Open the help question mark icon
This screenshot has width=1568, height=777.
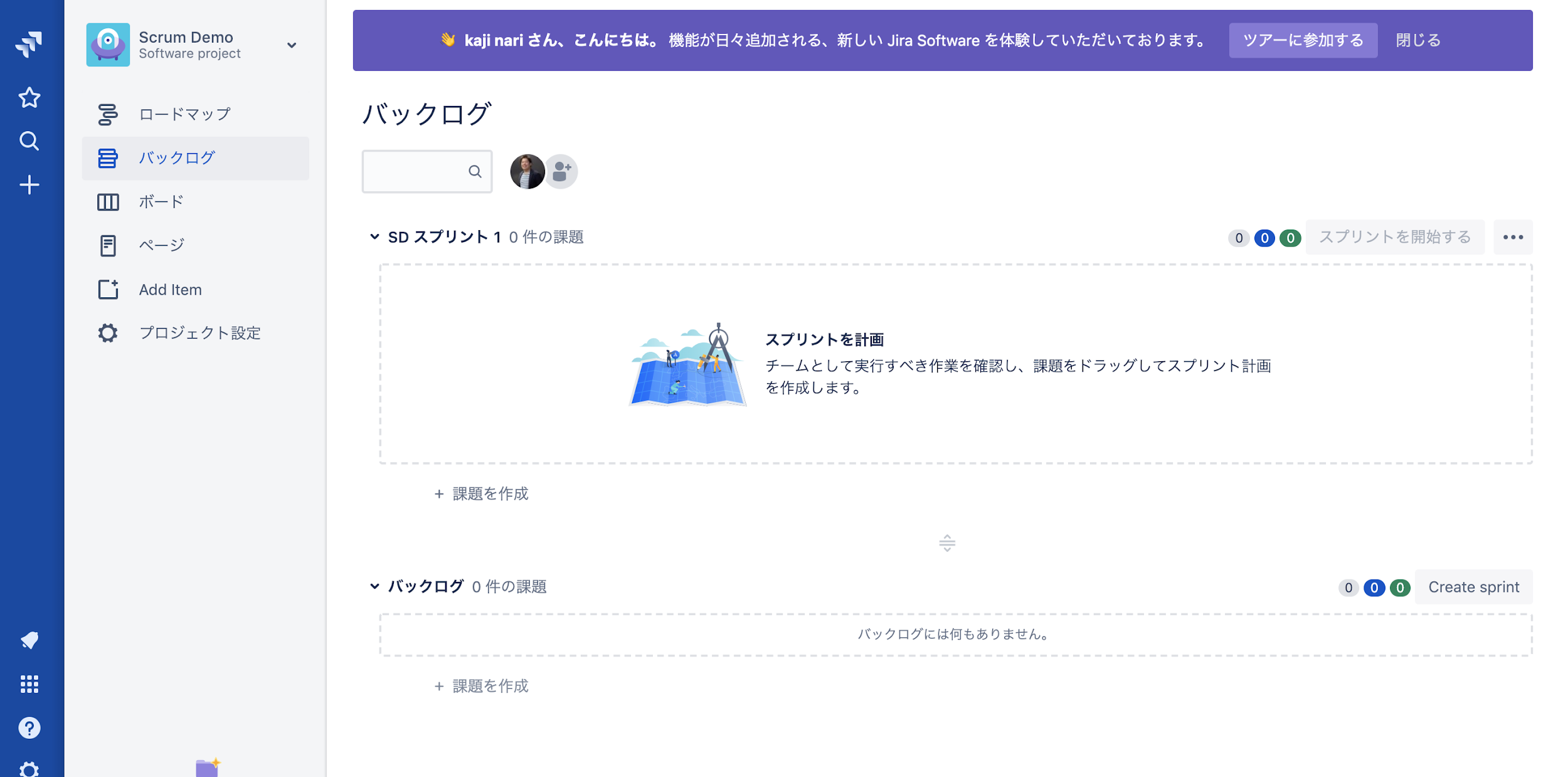[29, 728]
